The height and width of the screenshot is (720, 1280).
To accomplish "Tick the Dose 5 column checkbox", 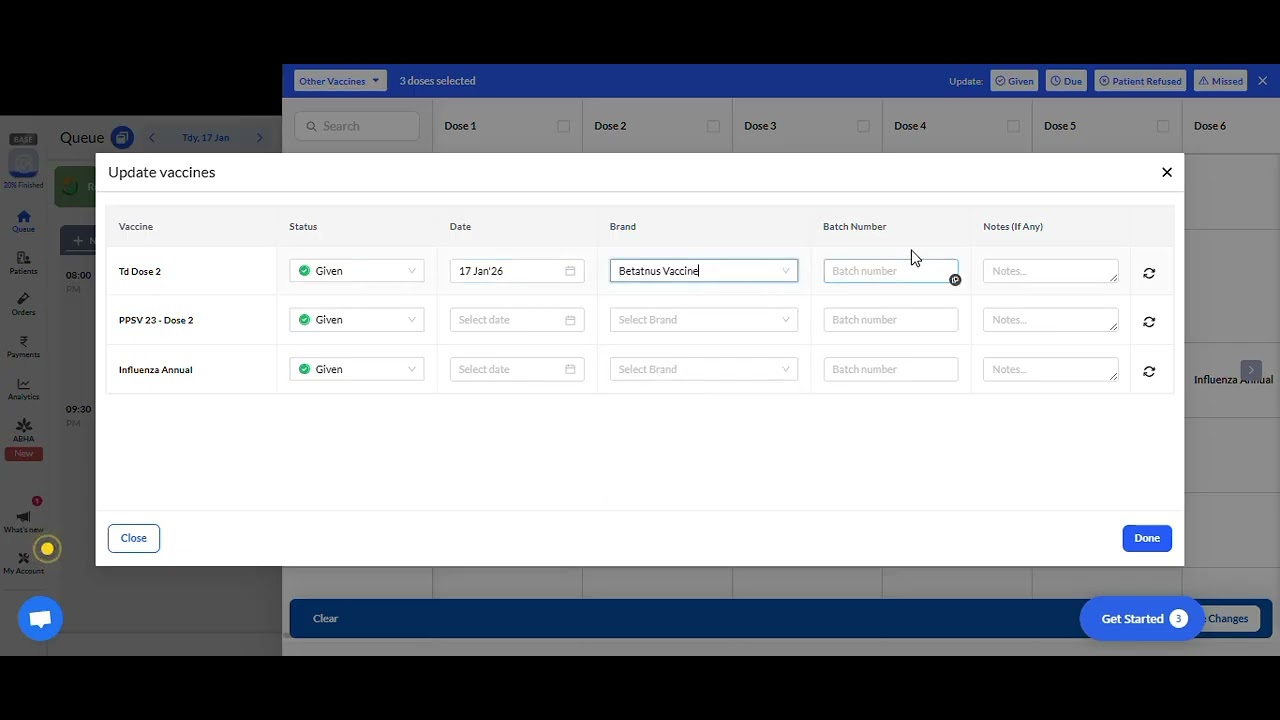I will [1163, 126].
